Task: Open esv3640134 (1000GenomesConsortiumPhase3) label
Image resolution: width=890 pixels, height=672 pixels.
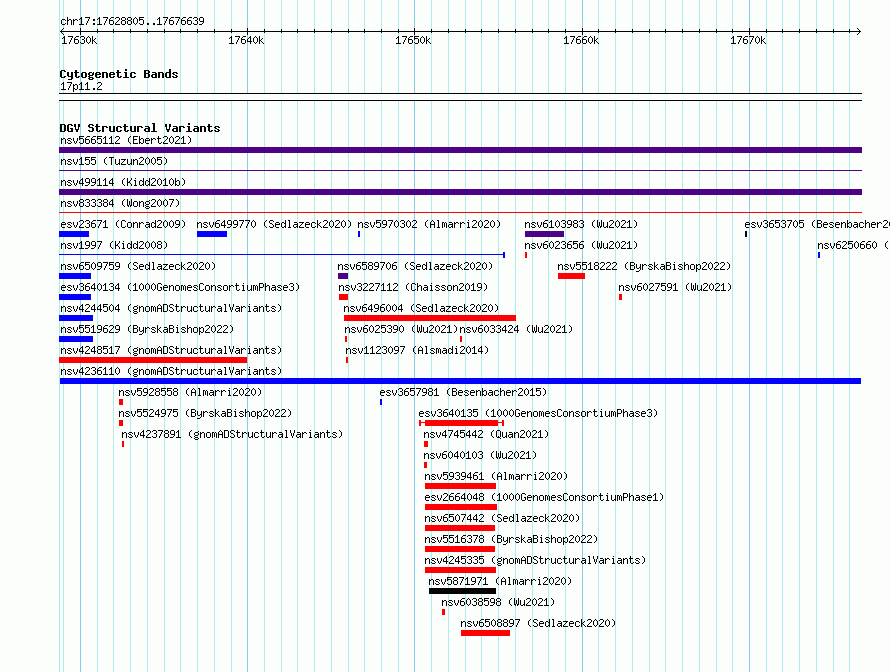Action: pyautogui.click(x=180, y=287)
